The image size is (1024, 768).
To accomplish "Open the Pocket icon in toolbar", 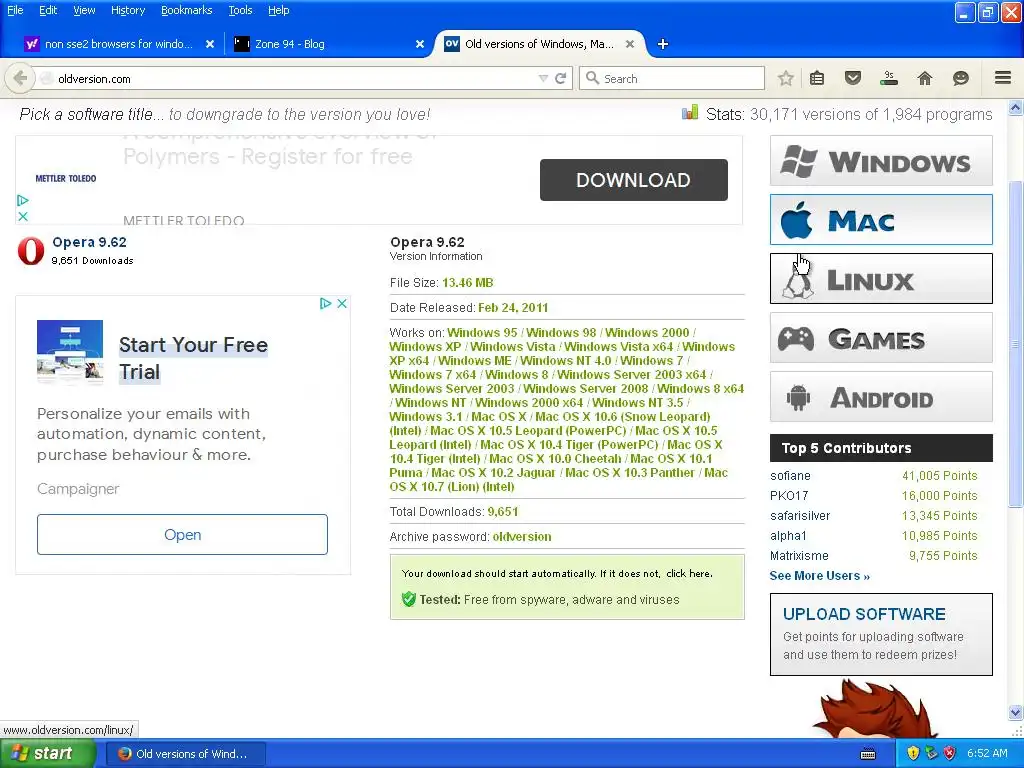I will click(x=853, y=78).
